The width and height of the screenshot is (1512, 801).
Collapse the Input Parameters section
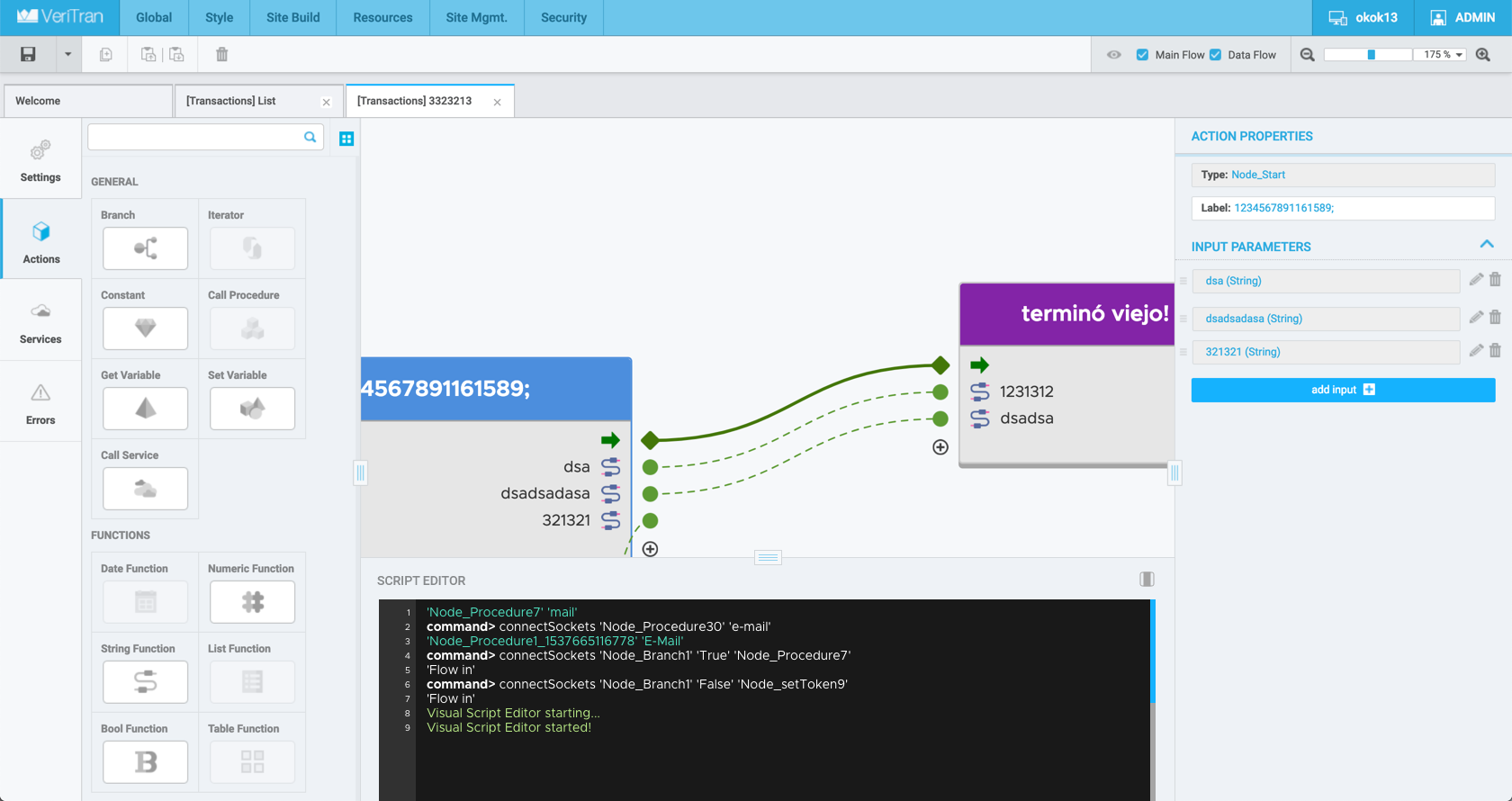[1487, 245]
